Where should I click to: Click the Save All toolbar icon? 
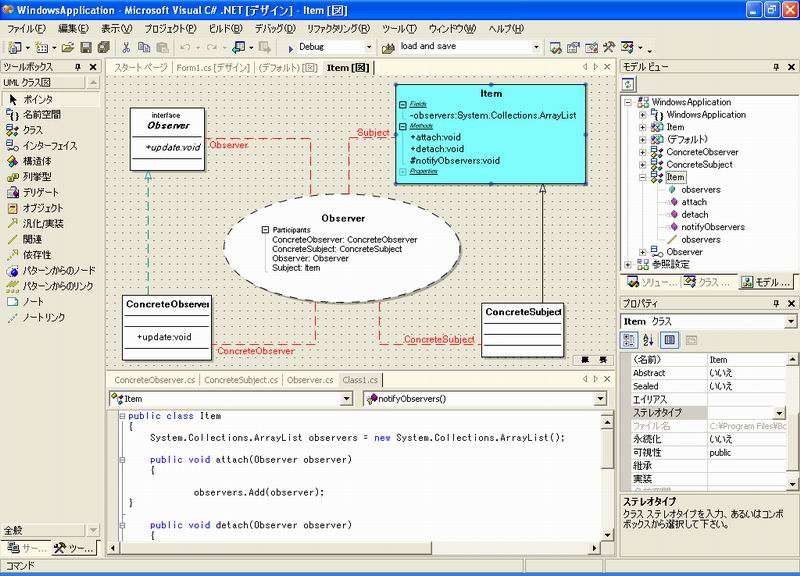(104, 47)
